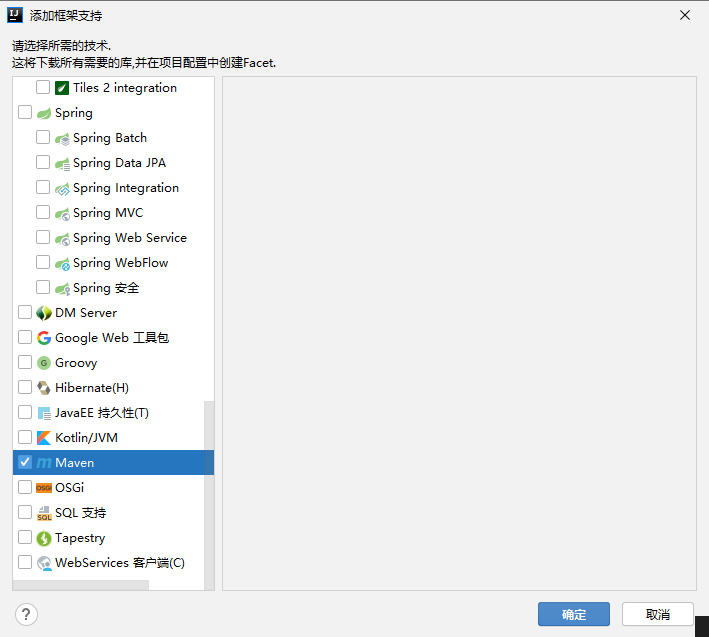Image resolution: width=709 pixels, height=637 pixels.
Task: Tick the Kotlin/JVM checkbox
Action: (x=25, y=437)
